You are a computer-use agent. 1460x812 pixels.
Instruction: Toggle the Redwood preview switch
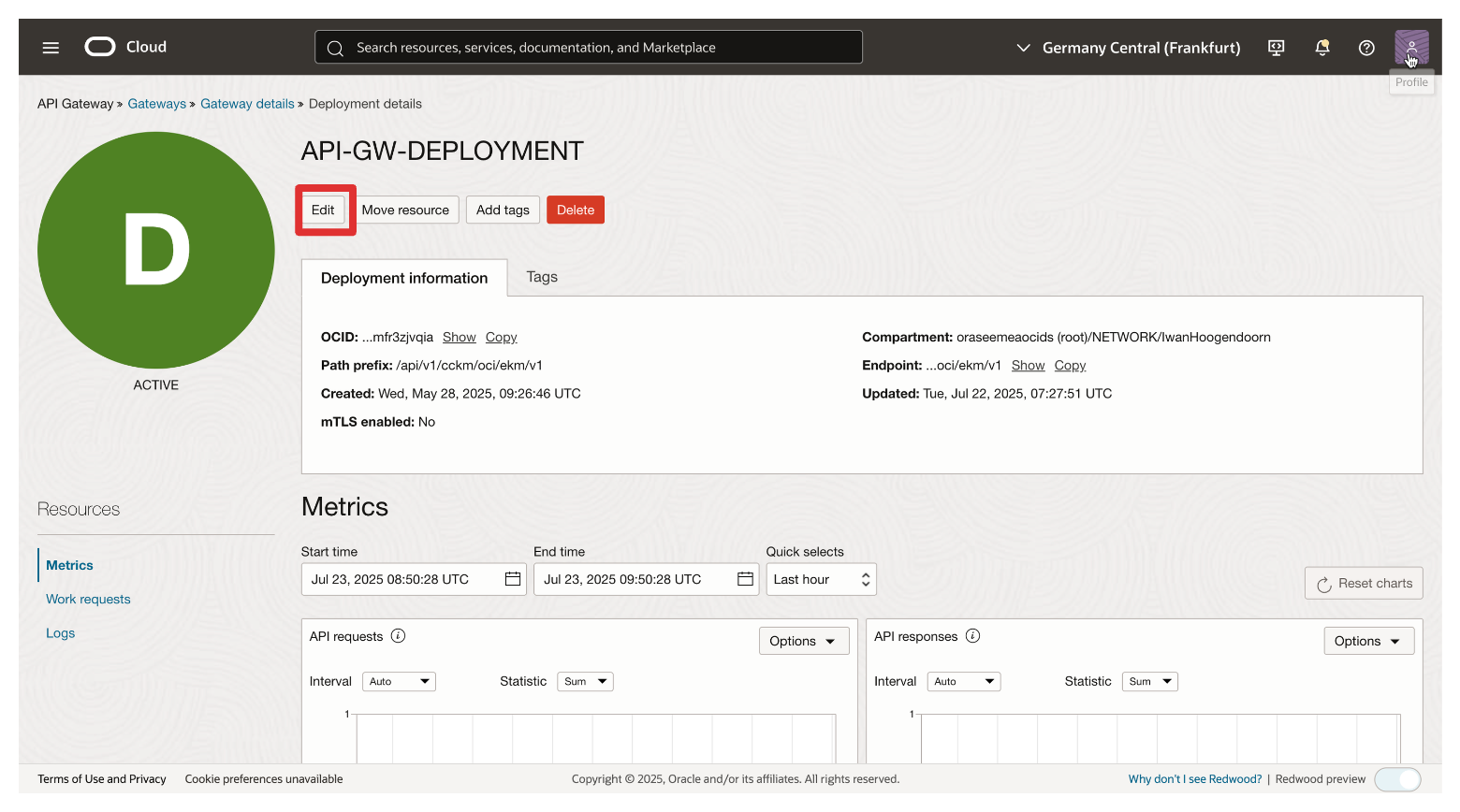(1397, 779)
